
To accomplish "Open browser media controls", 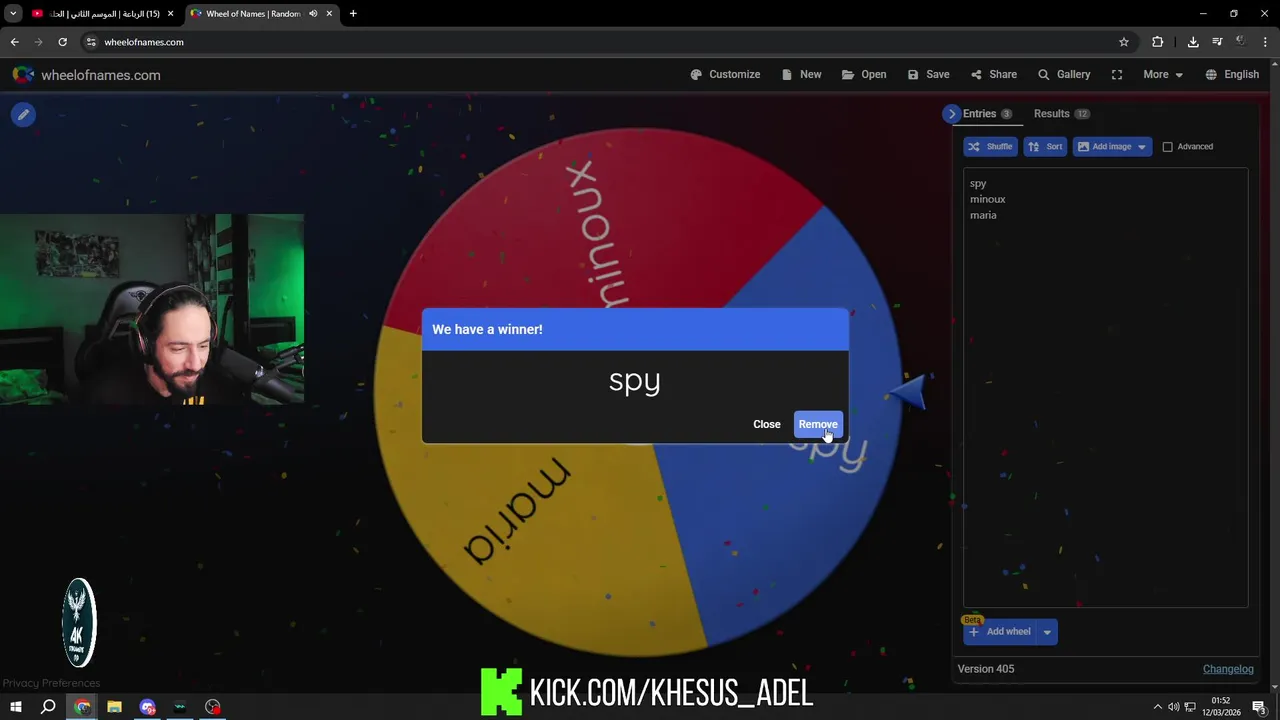I will [1217, 42].
